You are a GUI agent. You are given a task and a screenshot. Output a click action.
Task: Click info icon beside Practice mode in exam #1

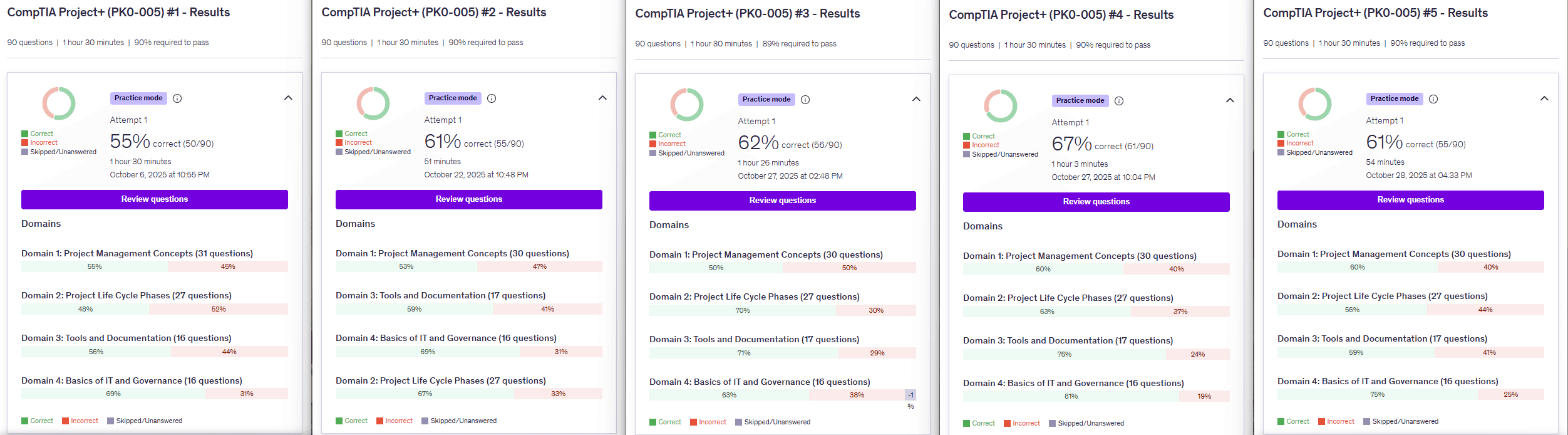point(177,98)
